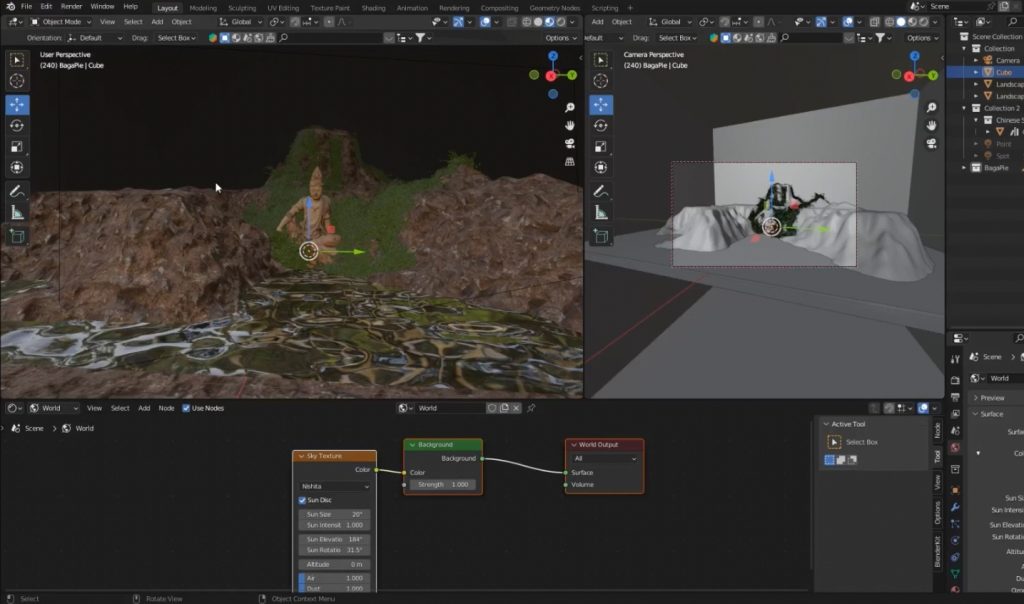Open the Nishita sky type dropdown
This screenshot has width=1024, height=604.
[335, 486]
